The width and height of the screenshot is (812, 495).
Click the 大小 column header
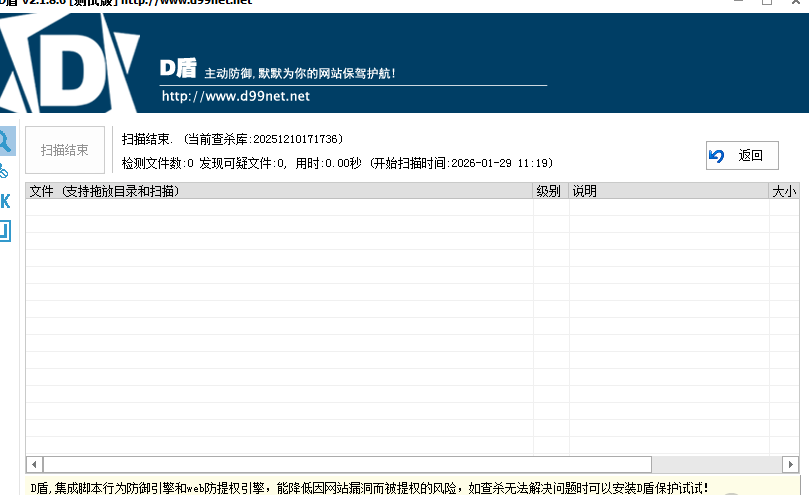click(x=783, y=191)
